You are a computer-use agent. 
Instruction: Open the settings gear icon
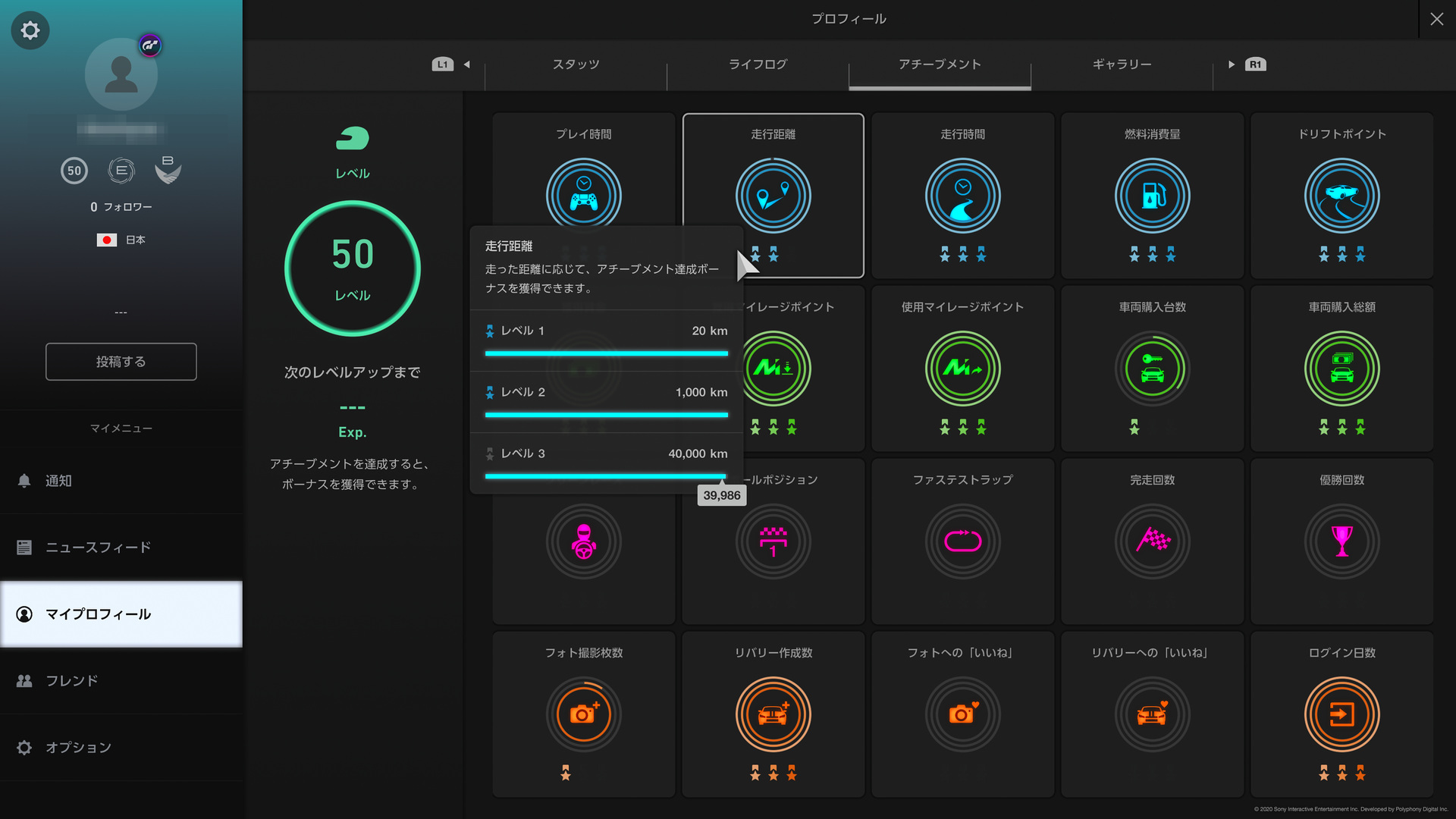pos(30,30)
